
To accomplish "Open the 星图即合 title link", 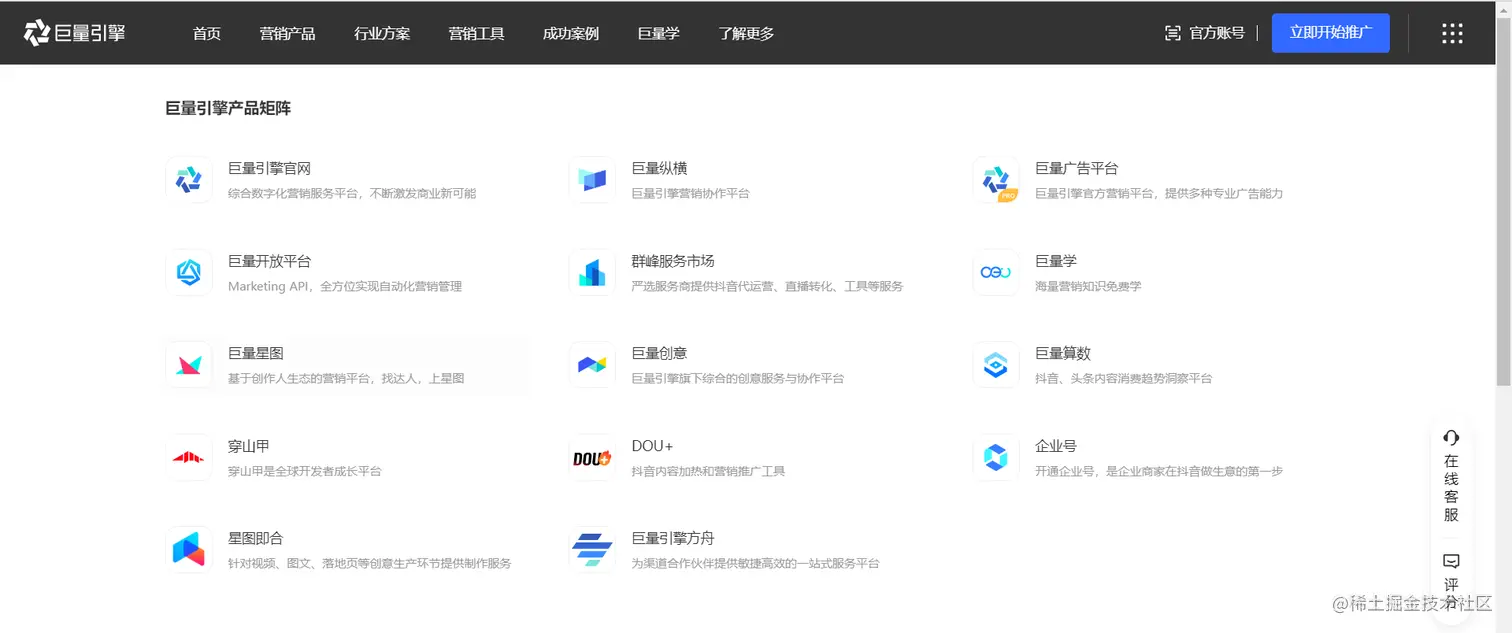I will point(256,538).
